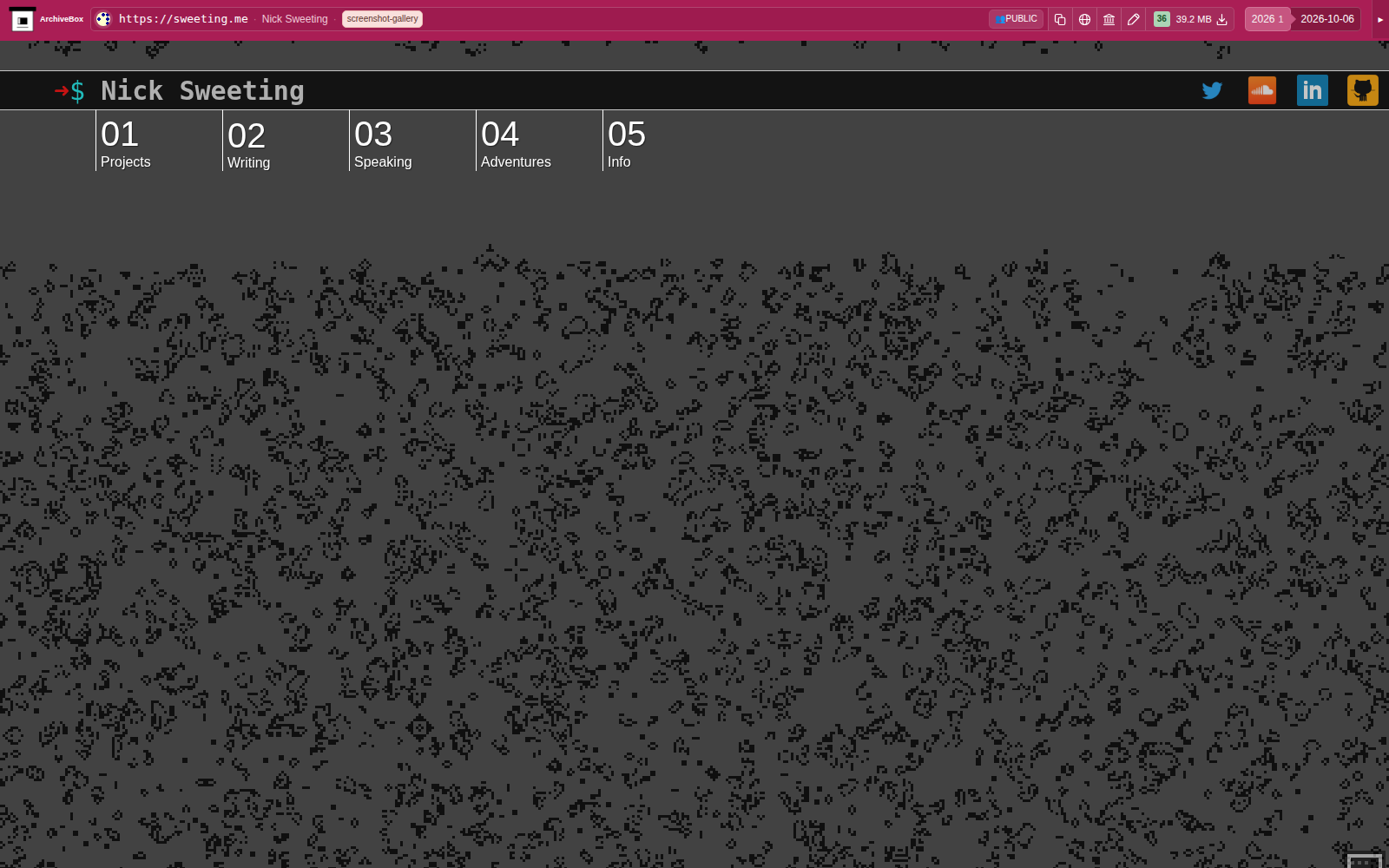Open the 04 Adventures section
1389x868 pixels.
(x=516, y=142)
